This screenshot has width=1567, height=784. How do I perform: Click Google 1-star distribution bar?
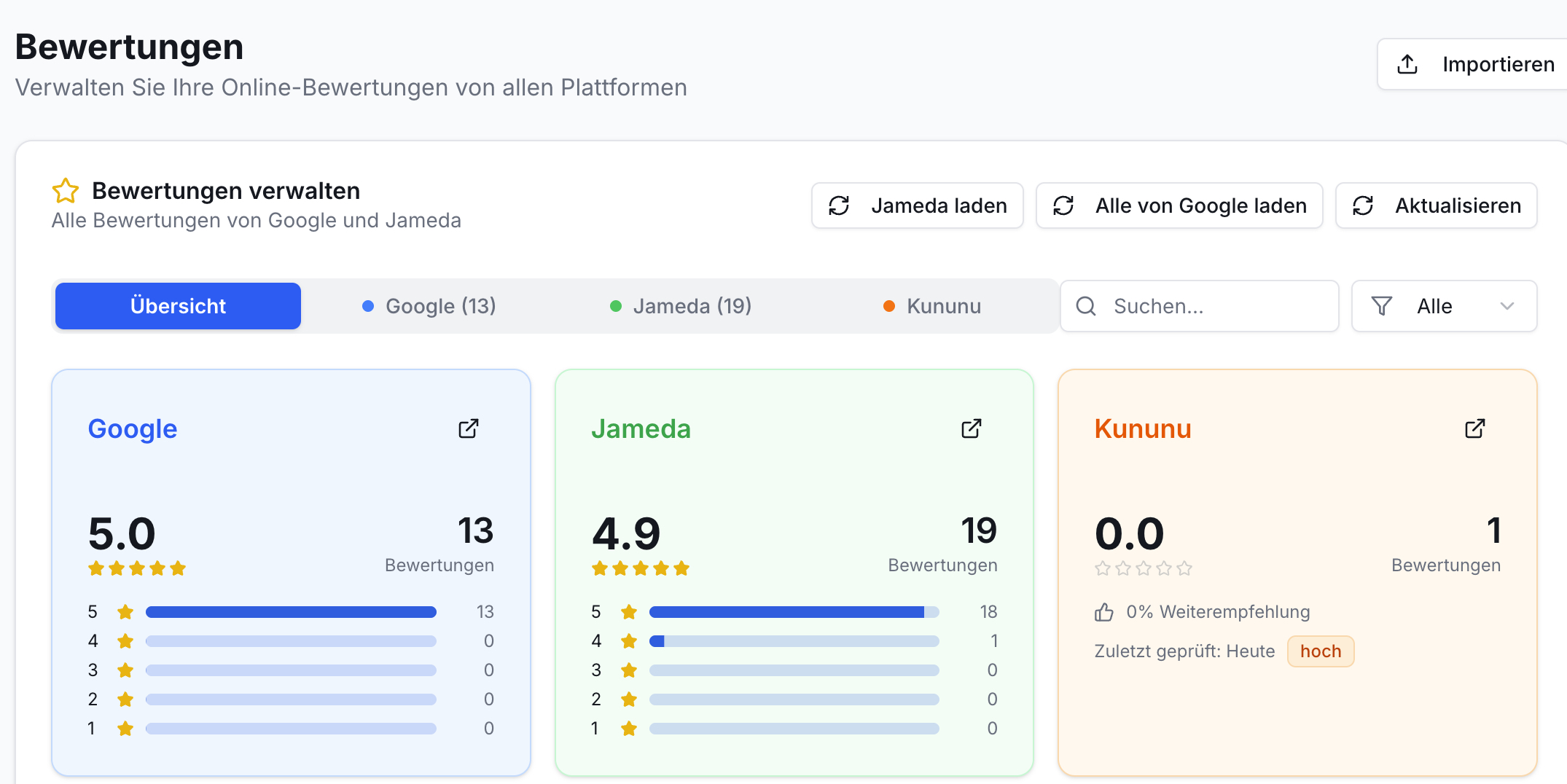coord(291,729)
